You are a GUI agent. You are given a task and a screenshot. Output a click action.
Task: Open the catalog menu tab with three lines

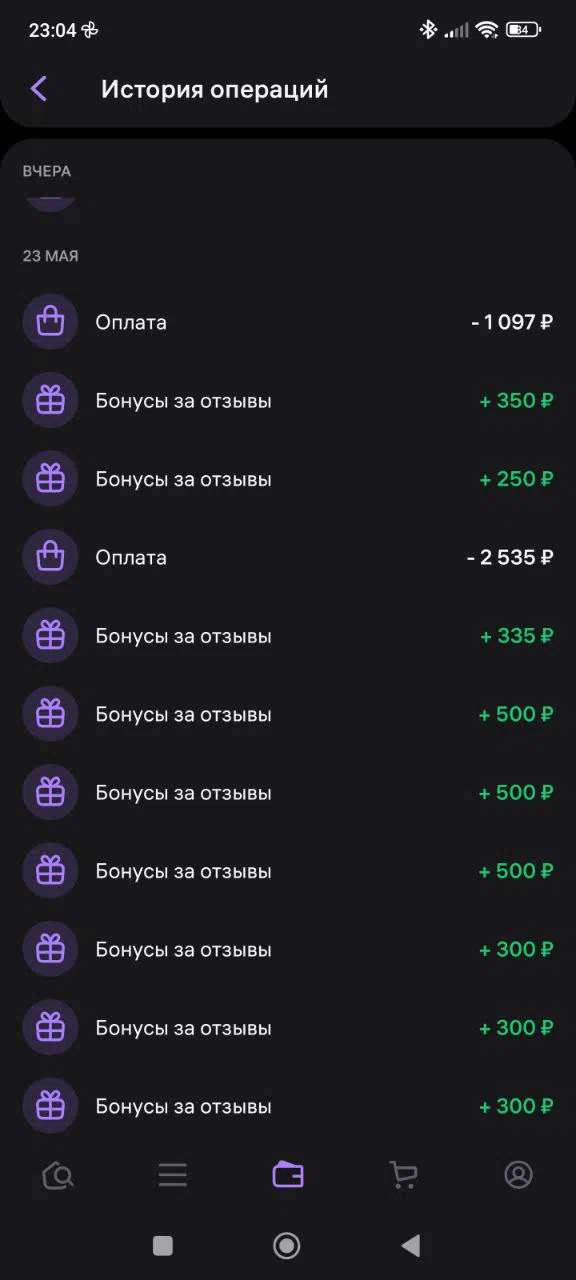click(x=173, y=1175)
